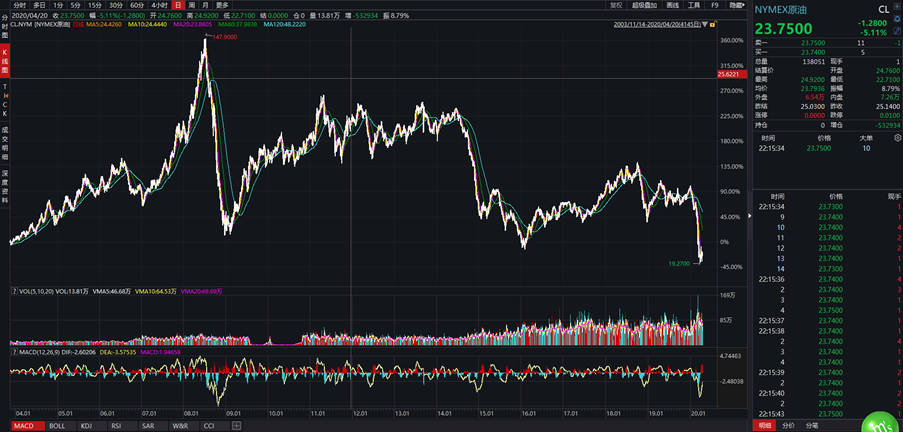Click the 复权 button

point(616,5)
